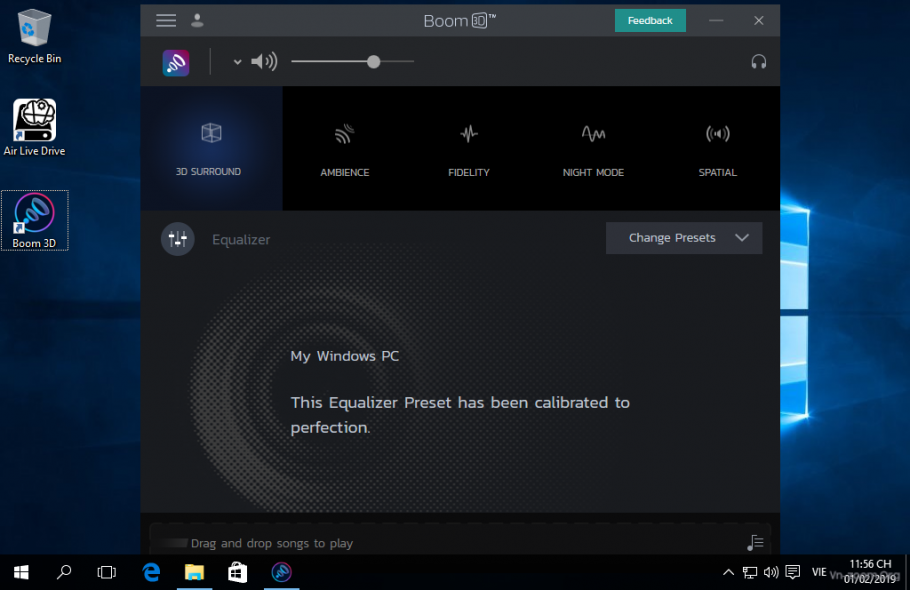
Task: Enable the Fidelity effect
Action: 469,150
